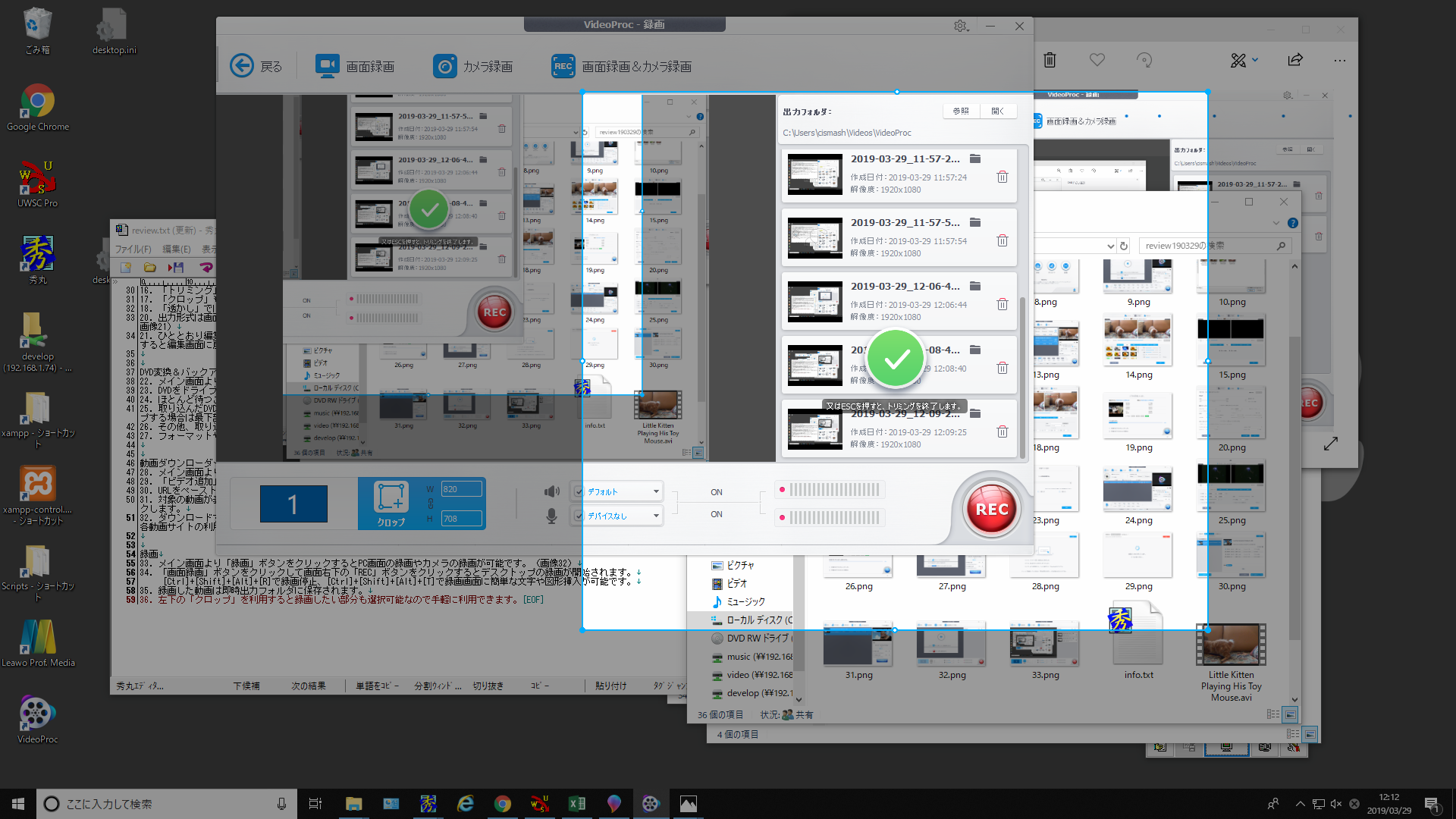Refresh Explorer address bar
This screenshot has height=819, width=1456.
click(x=1124, y=246)
